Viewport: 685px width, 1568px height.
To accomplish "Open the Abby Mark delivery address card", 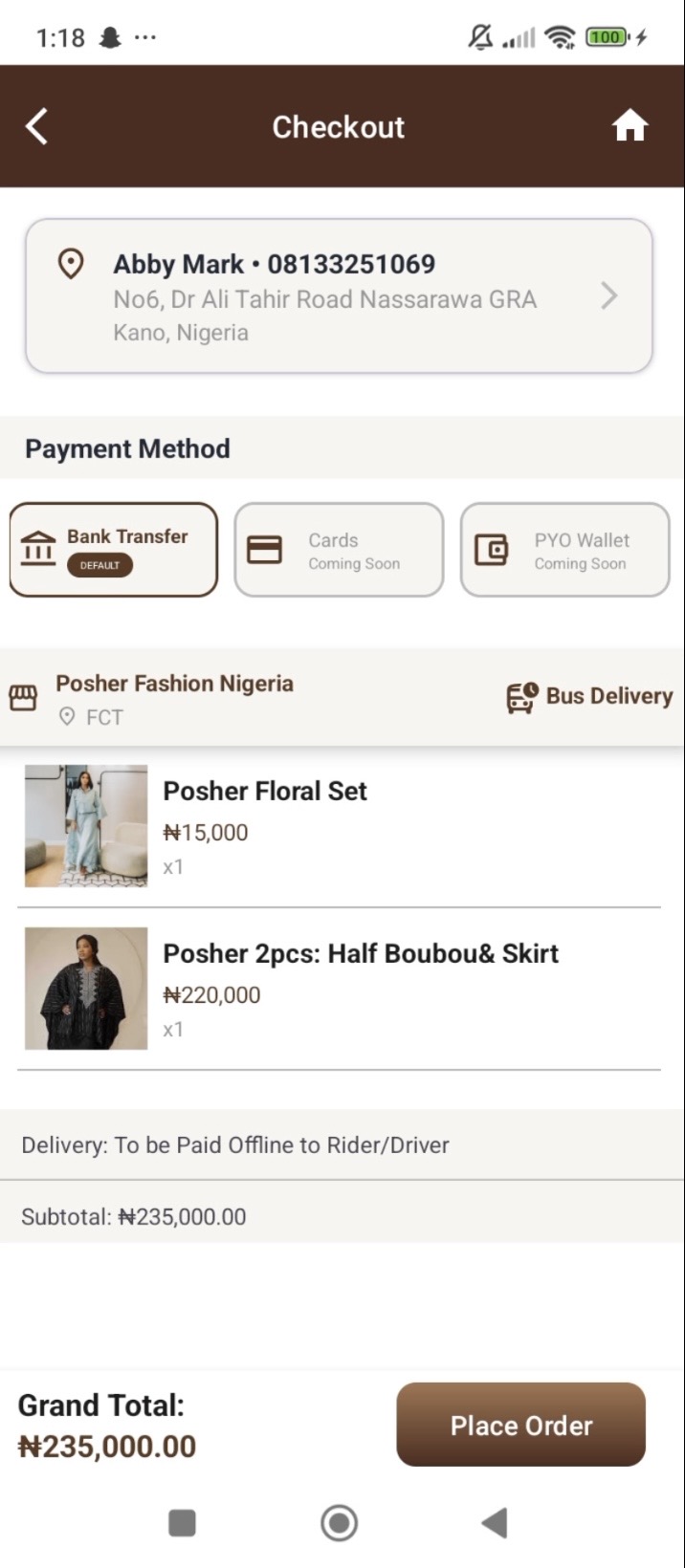I will click(x=339, y=295).
